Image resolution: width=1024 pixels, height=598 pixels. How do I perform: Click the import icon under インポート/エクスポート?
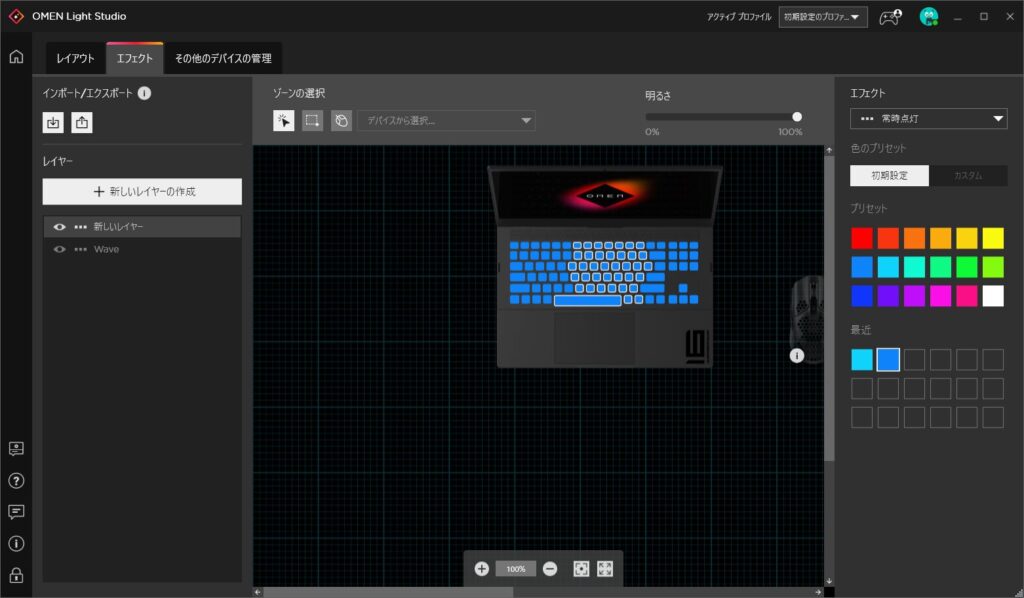(53, 122)
